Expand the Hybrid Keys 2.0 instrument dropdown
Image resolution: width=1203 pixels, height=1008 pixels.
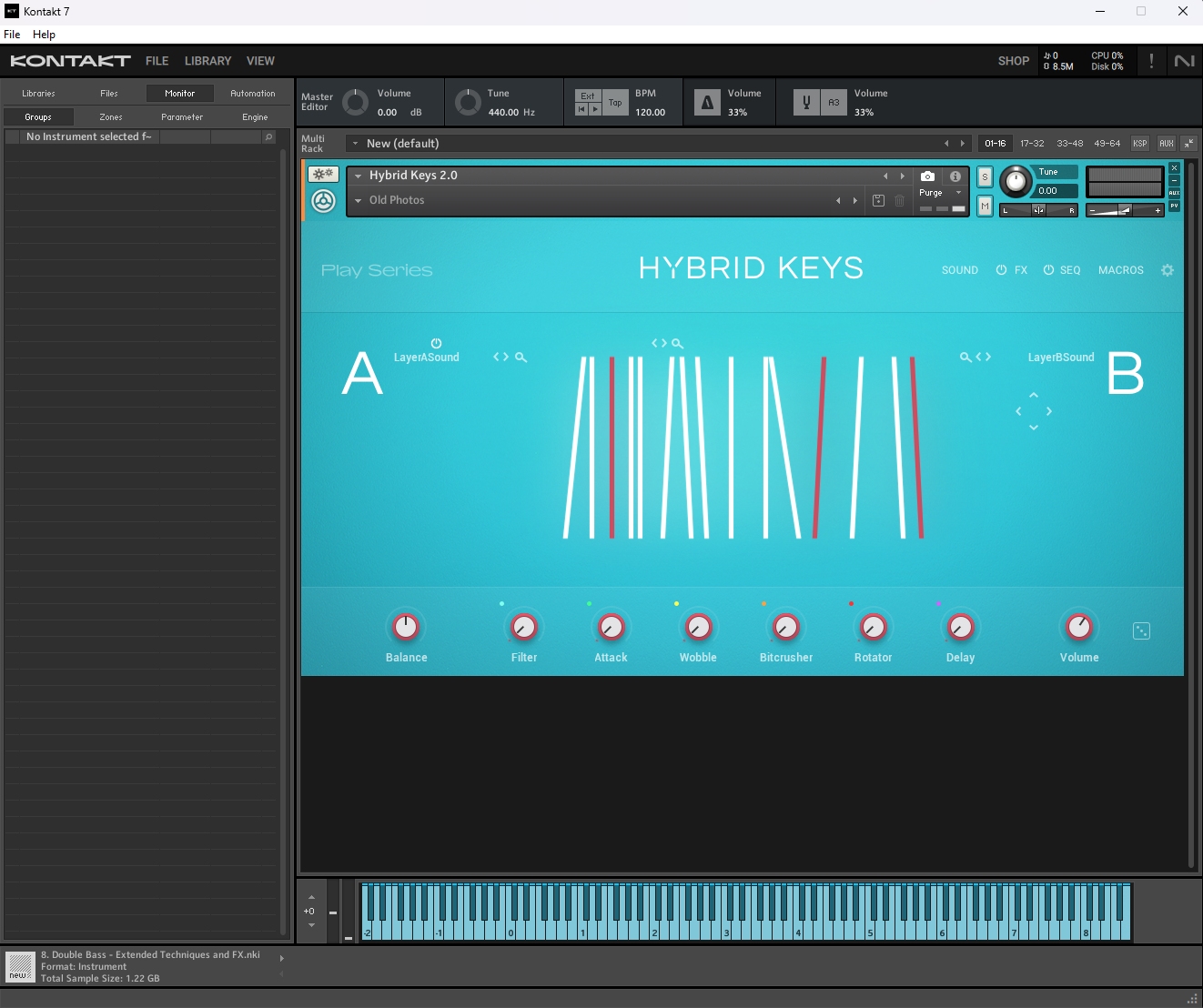359,176
